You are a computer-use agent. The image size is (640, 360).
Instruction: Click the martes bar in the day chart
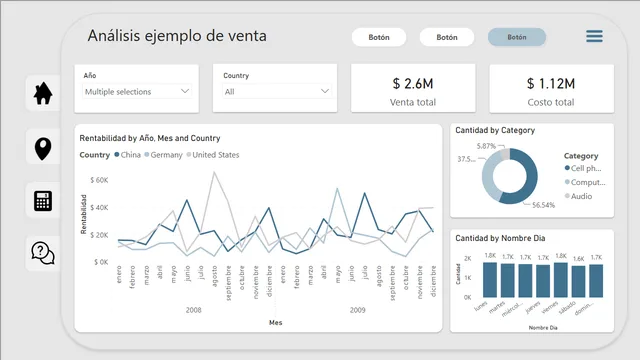click(x=507, y=280)
